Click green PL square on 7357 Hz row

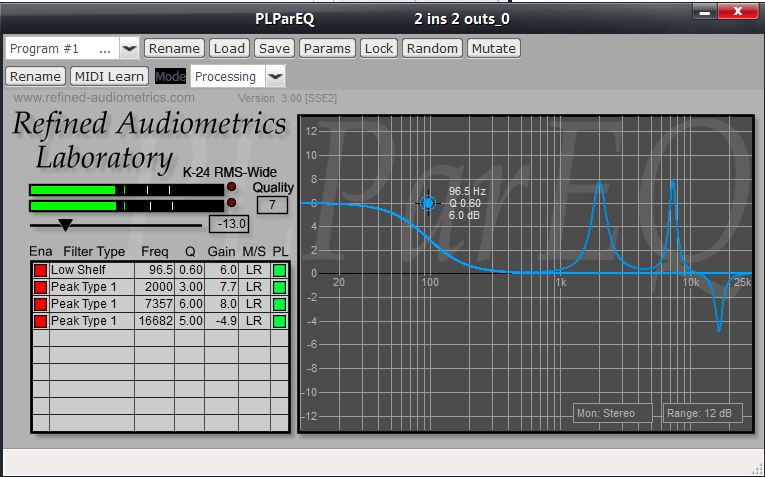coord(279,304)
